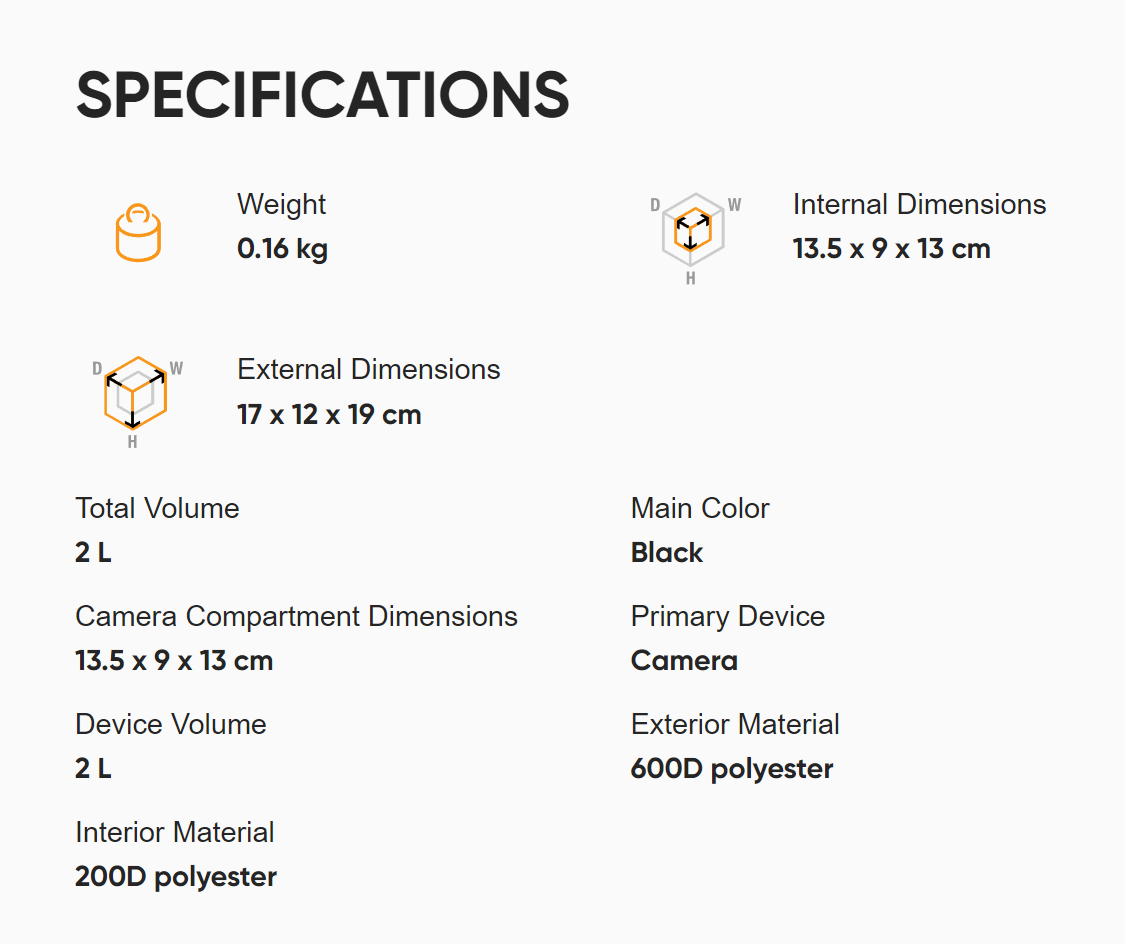Select the 600D polyester exterior value
Image resolution: width=1125 pixels, height=944 pixels.
731,769
